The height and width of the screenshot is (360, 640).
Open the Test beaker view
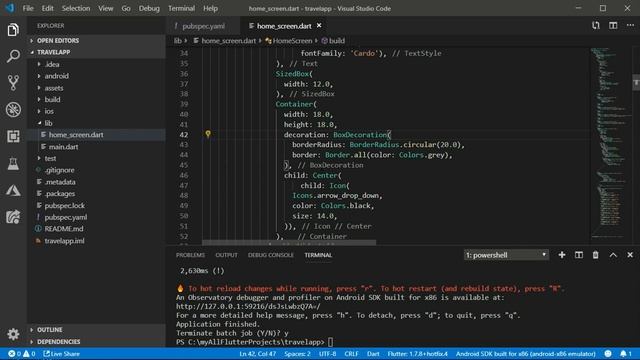[x=13, y=163]
